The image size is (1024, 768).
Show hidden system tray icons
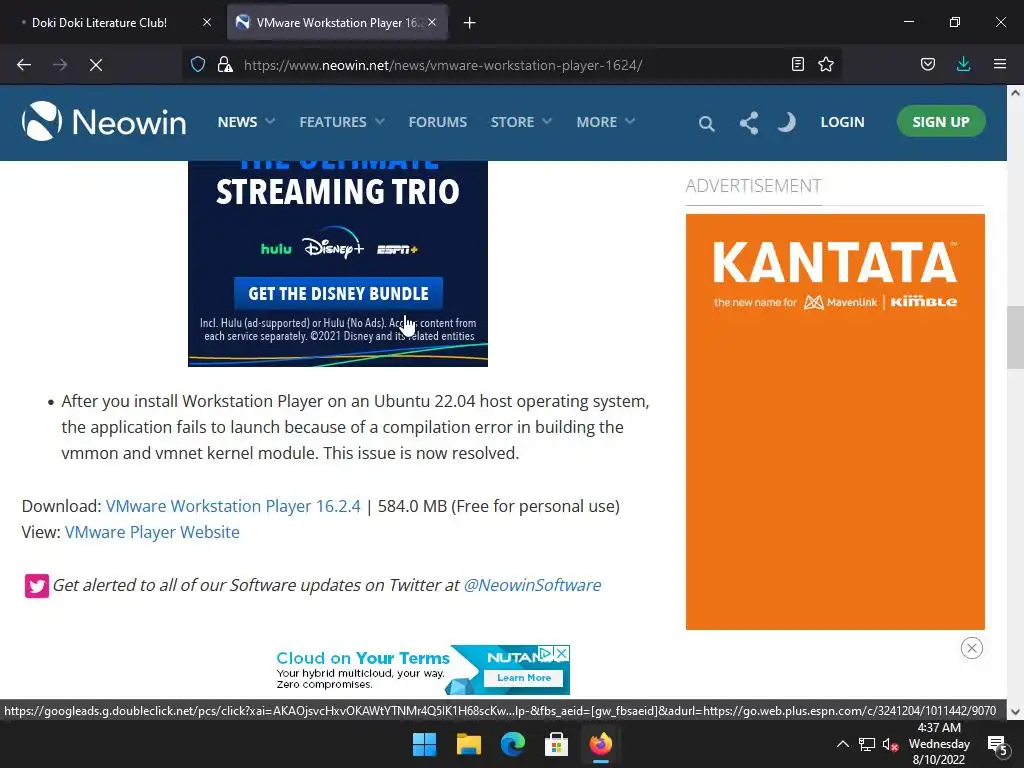(842, 744)
